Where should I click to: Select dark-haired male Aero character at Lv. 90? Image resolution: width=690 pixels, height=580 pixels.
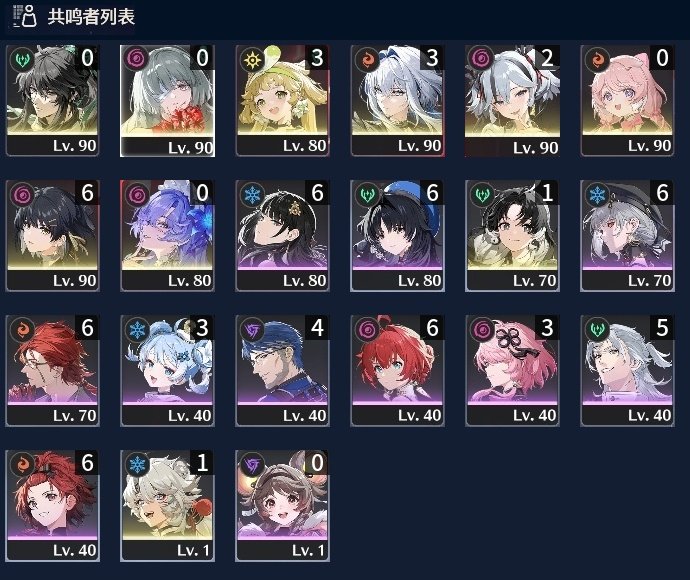click(x=52, y=100)
